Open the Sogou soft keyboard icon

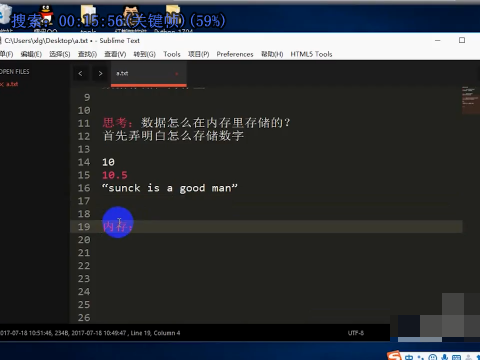(456, 357)
